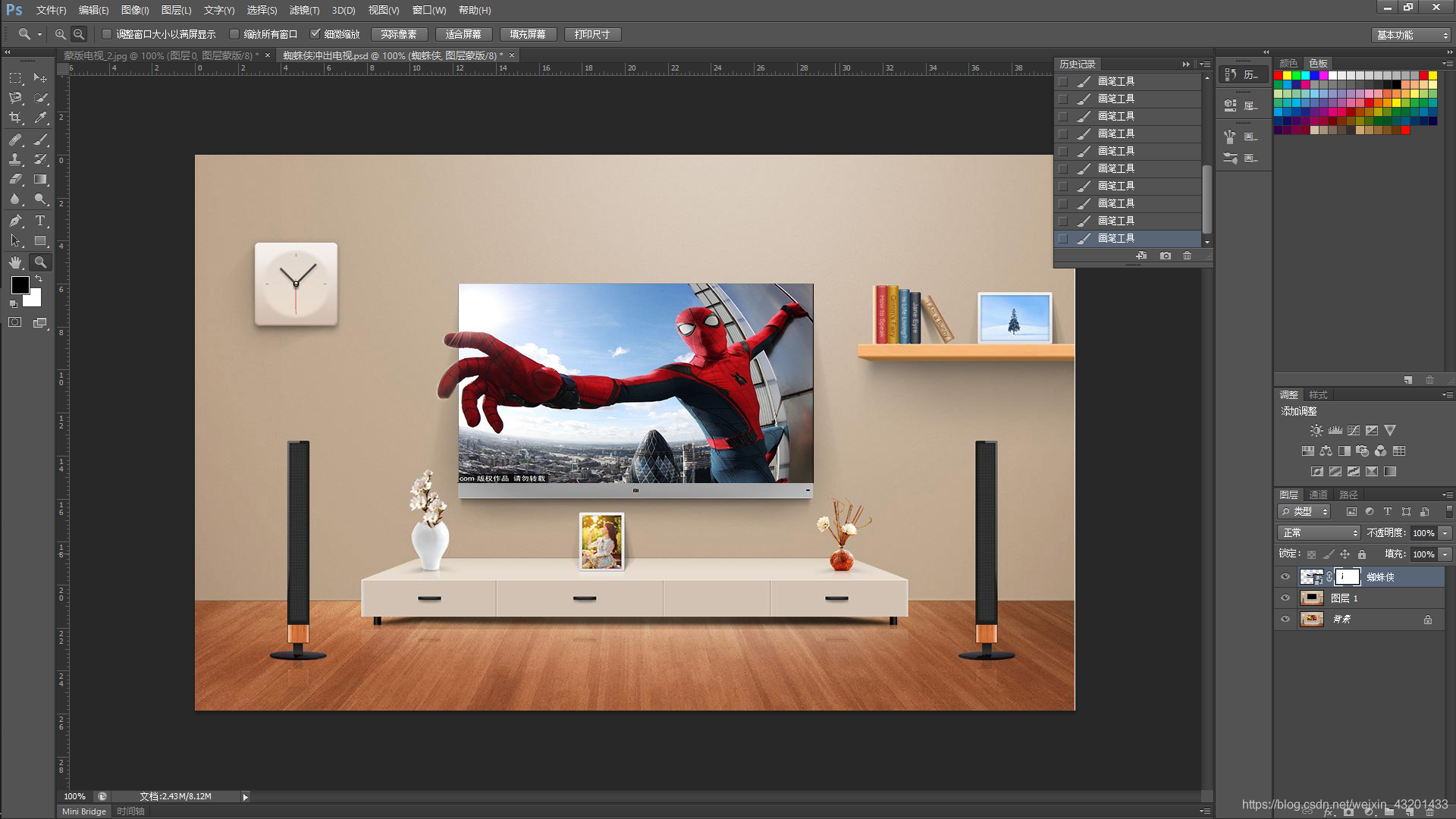Open the blend mode 正常 dropdown

click(1319, 532)
